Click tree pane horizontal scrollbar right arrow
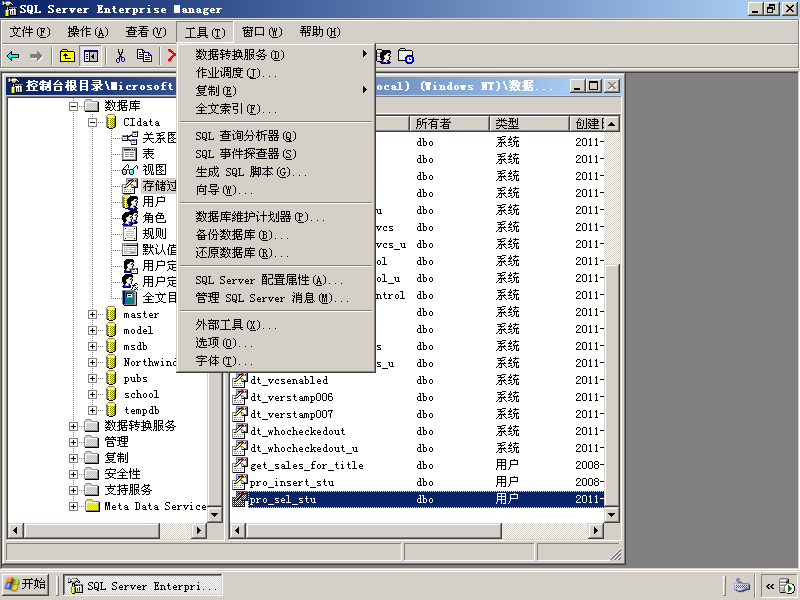Image resolution: width=800 pixels, height=600 pixels. pos(199,531)
